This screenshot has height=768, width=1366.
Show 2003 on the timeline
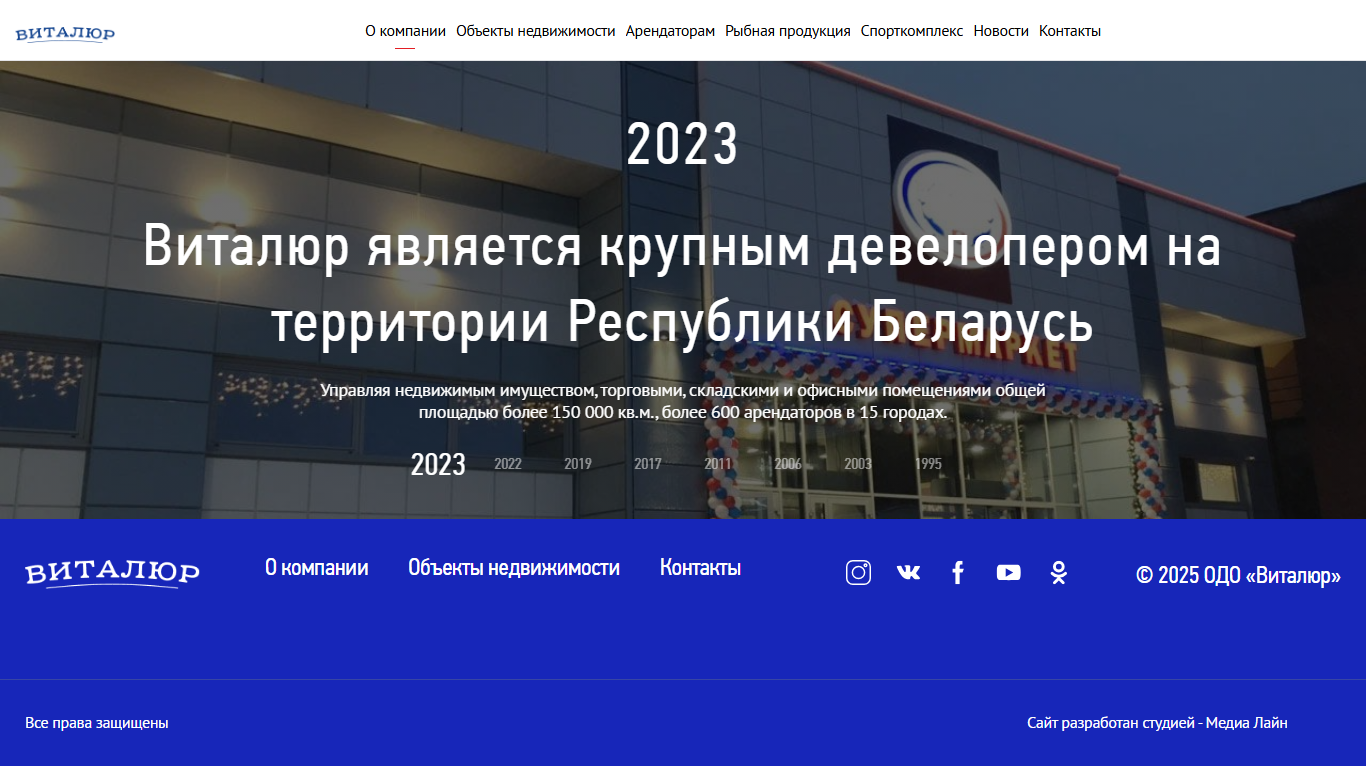tap(858, 464)
